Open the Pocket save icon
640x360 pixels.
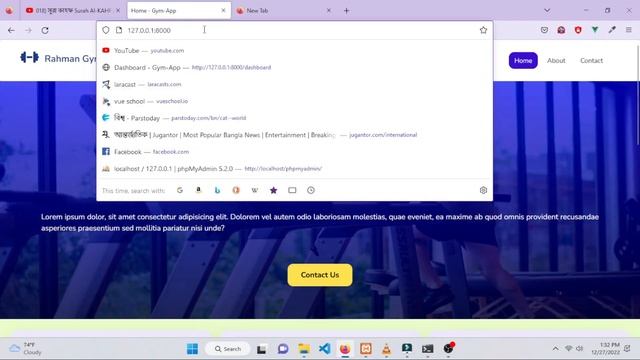tap(544, 30)
